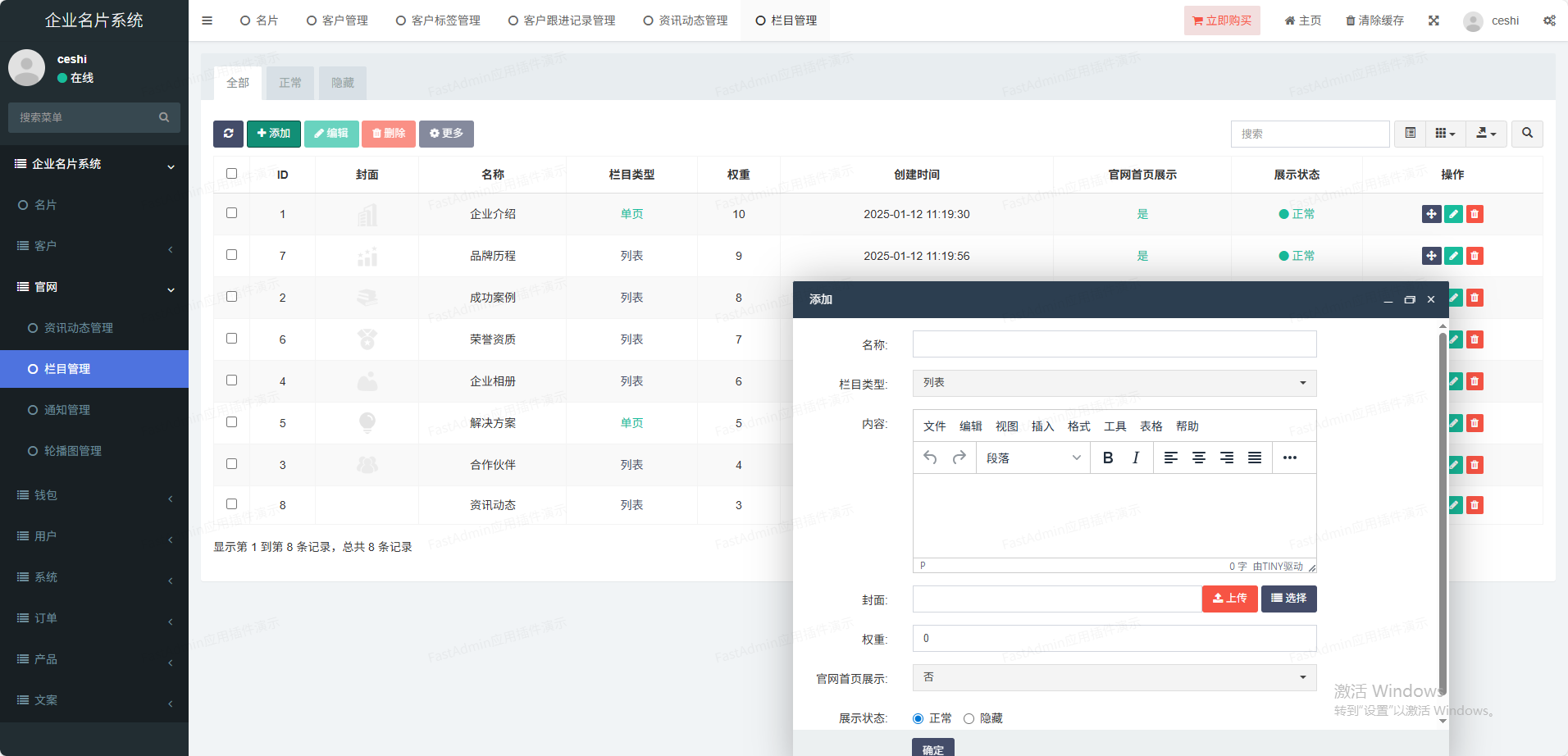Open the 轮播图管理 sidebar menu item
1568x756 pixels.
click(72, 451)
